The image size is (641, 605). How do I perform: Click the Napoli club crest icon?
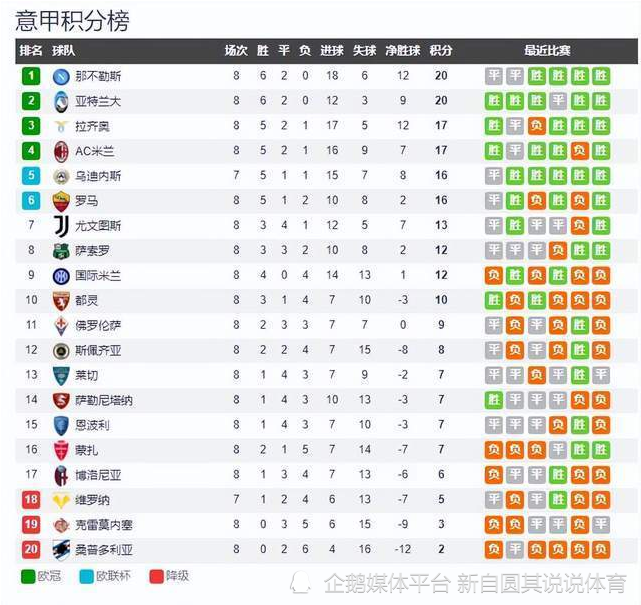61,76
